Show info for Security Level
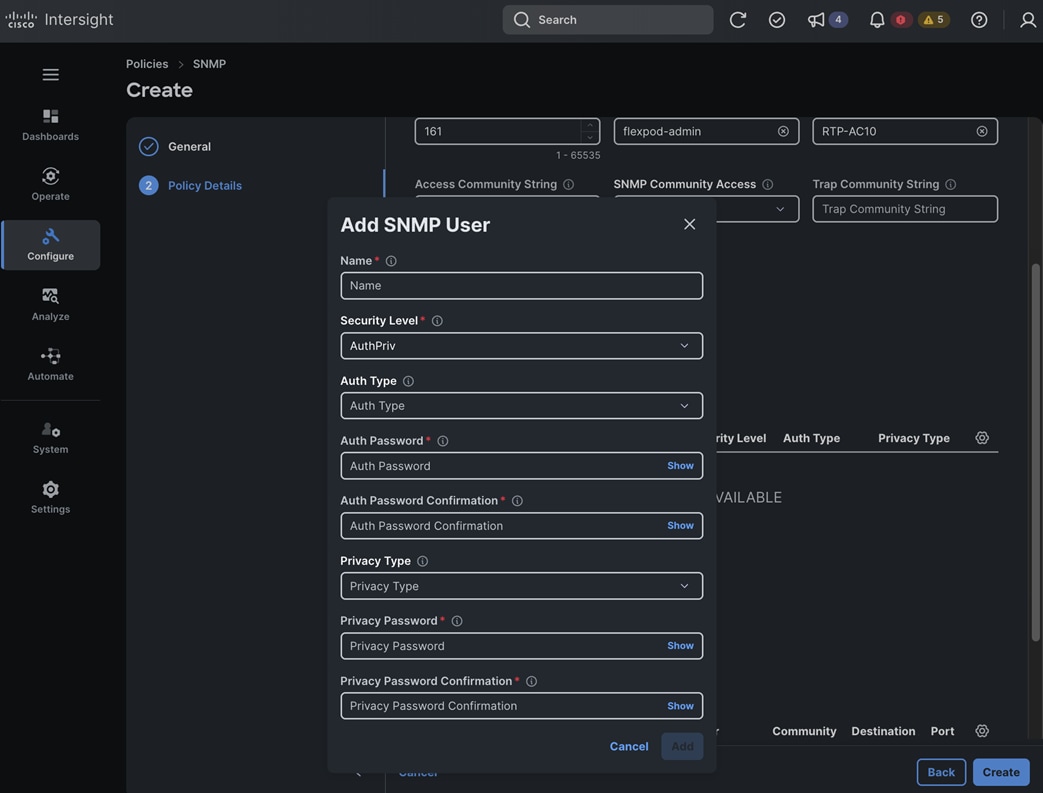1043x793 pixels. 437,321
